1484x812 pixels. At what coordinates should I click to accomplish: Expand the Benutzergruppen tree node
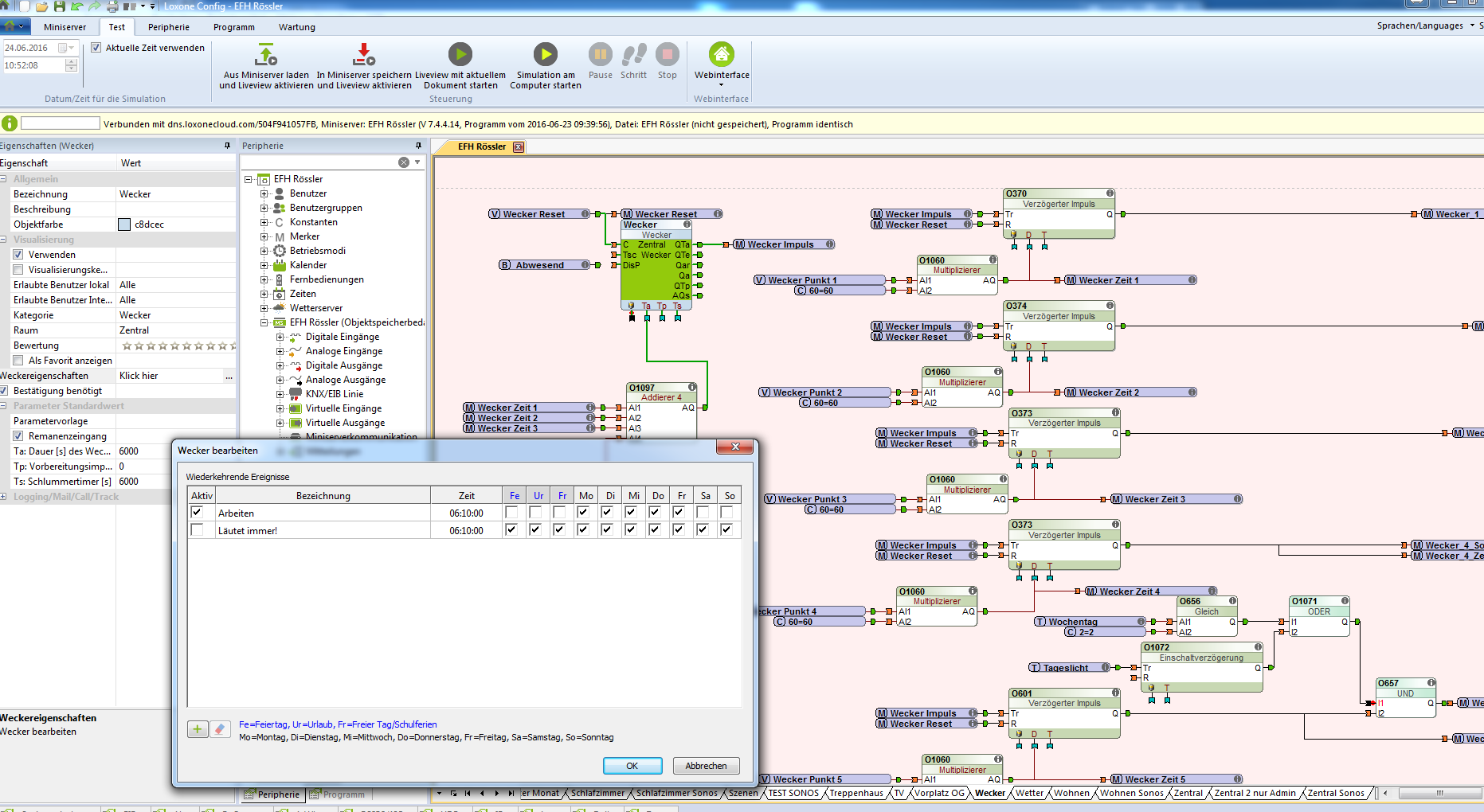click(264, 208)
